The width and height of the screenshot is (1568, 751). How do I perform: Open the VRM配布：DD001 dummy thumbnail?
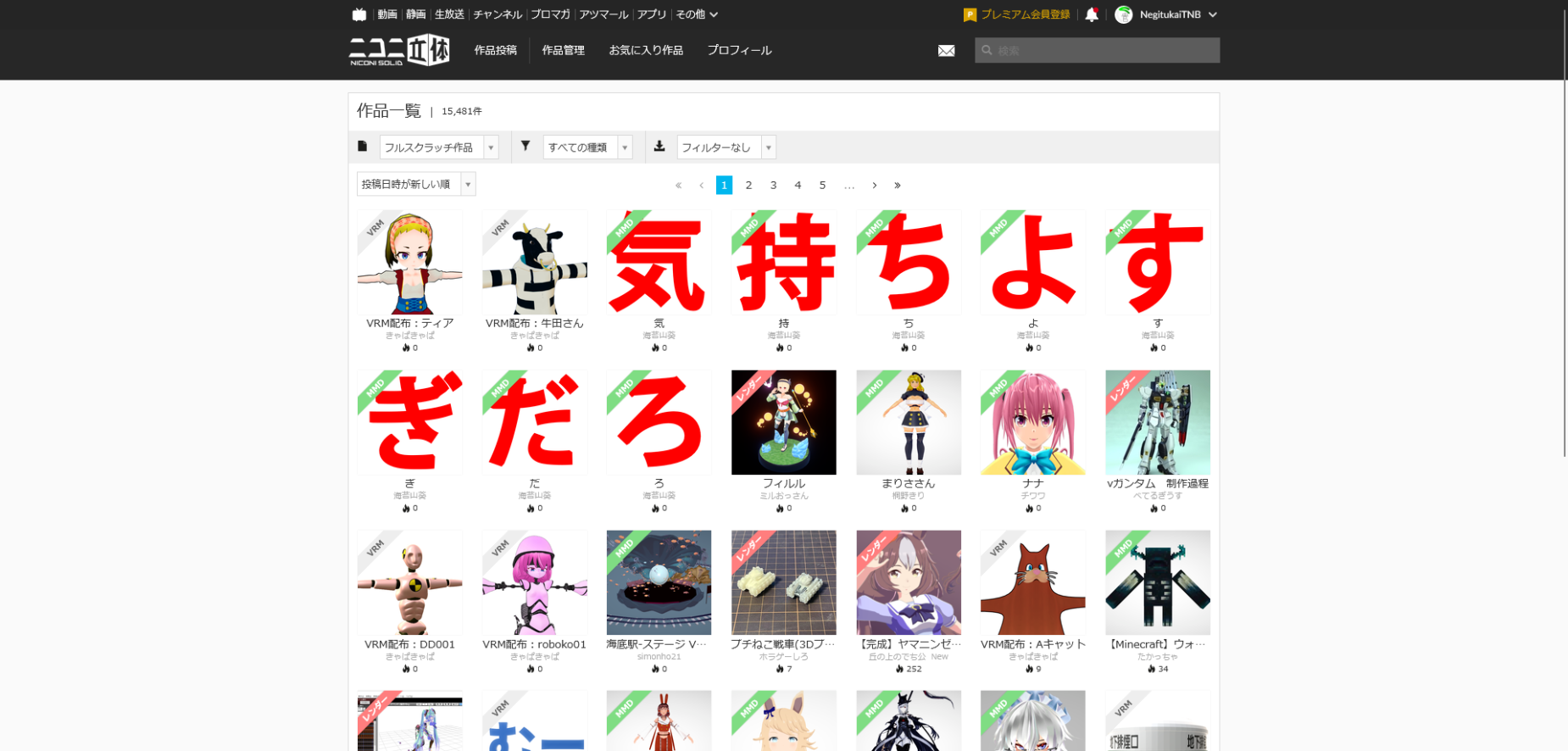(410, 583)
